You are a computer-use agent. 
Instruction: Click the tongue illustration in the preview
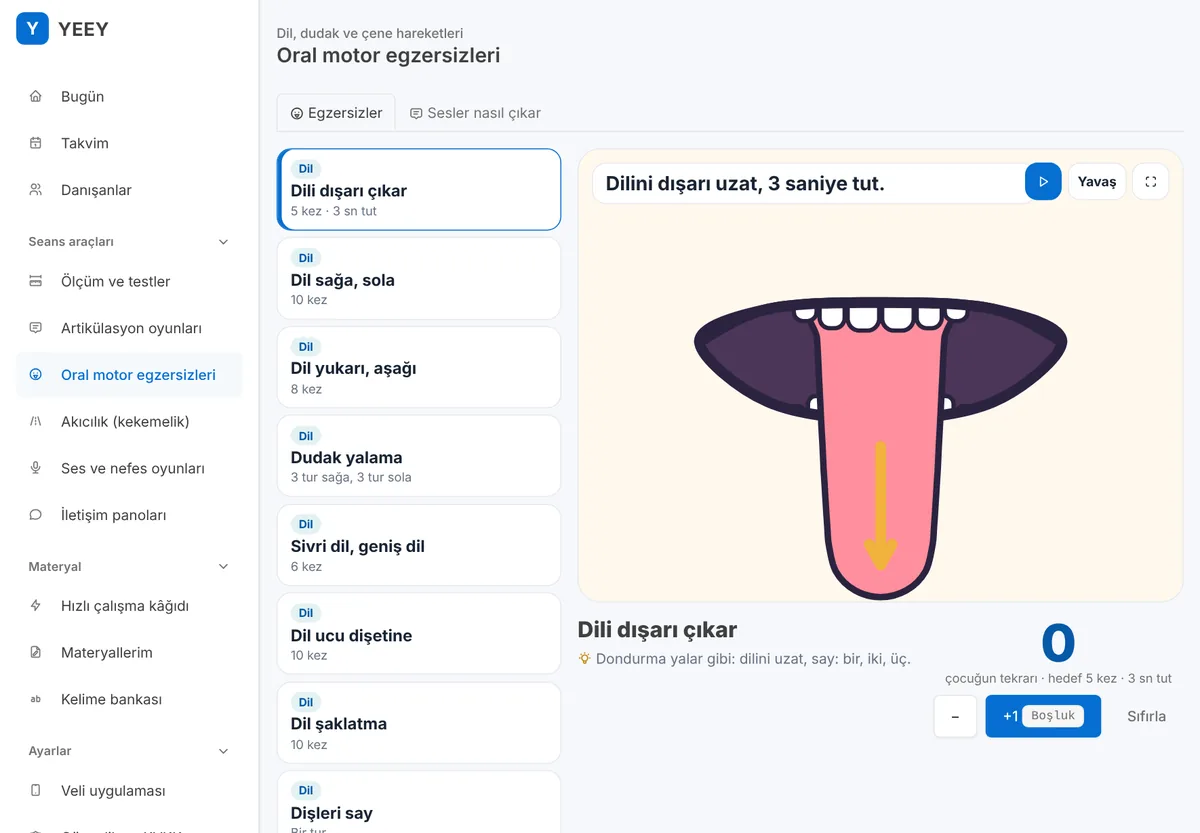point(881,449)
